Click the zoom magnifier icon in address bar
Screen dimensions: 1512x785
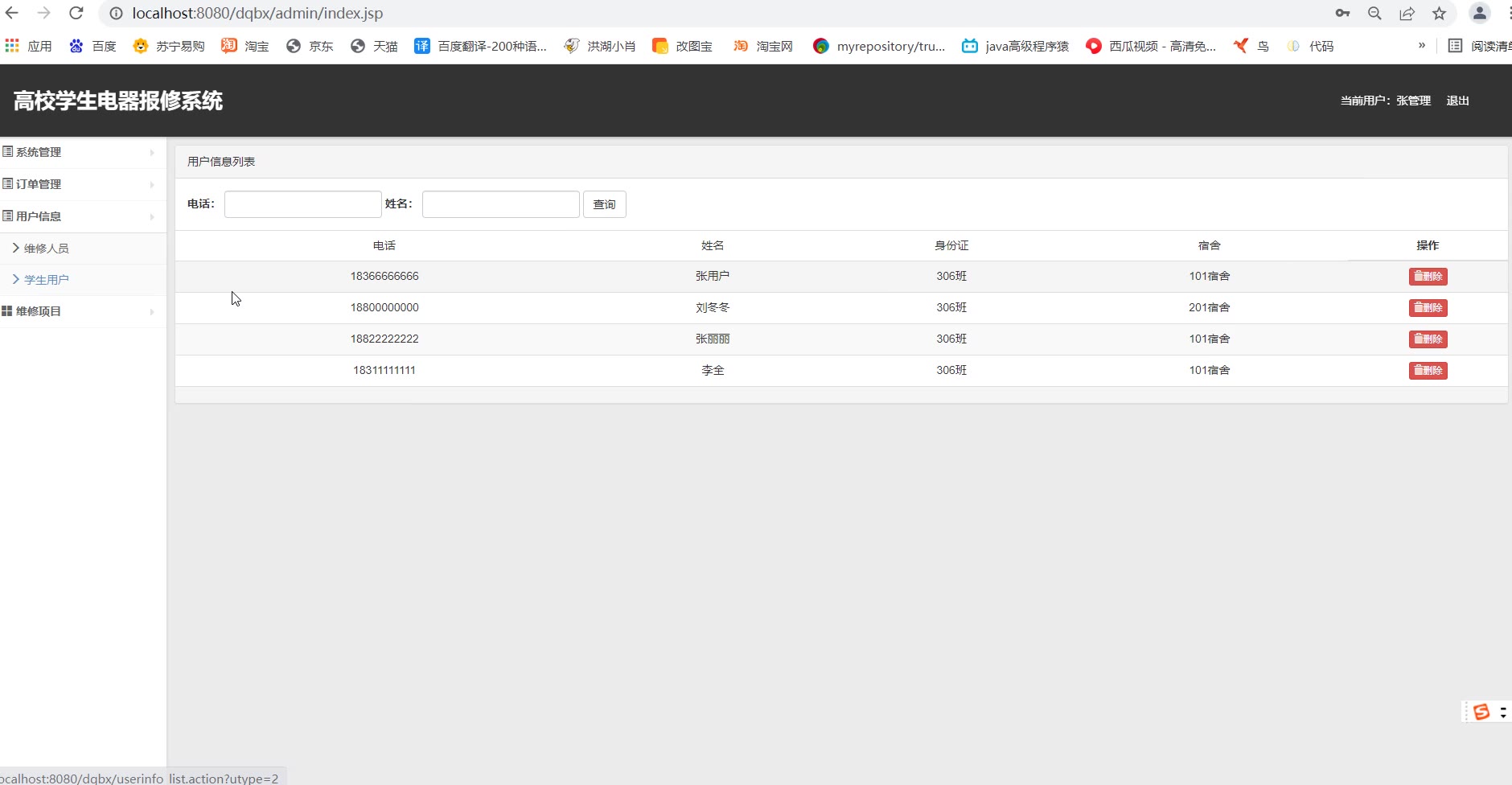click(x=1374, y=13)
